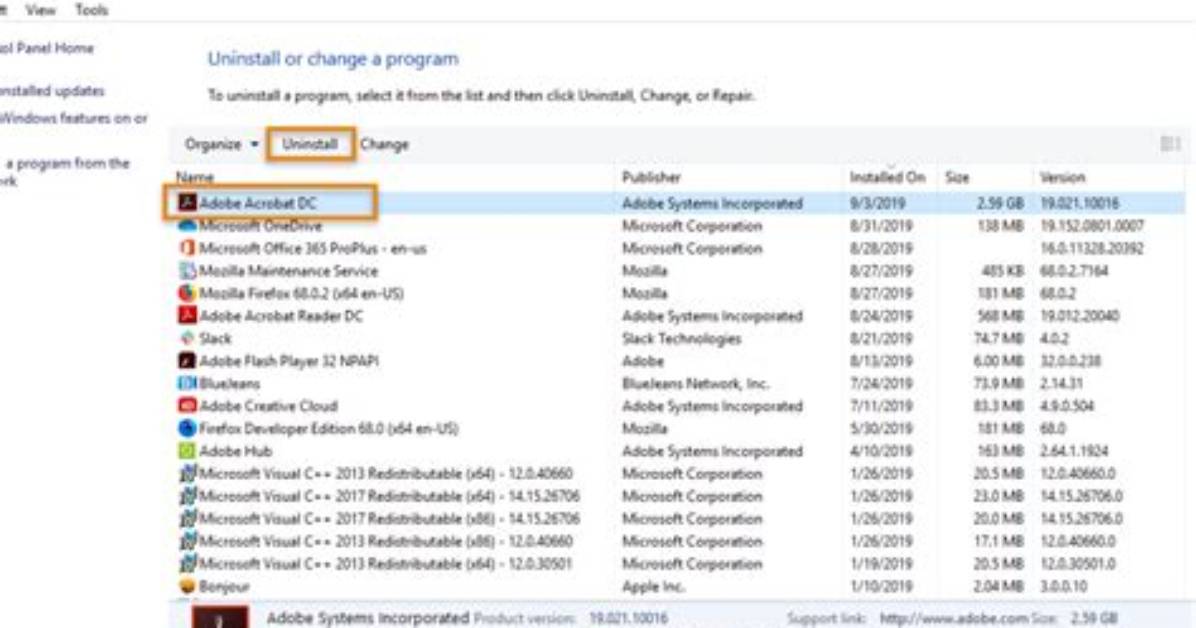Click icon of Visual C++ 2017 x64 14.15.26706
Viewport: 1196px width, 628px height.
click(187, 496)
